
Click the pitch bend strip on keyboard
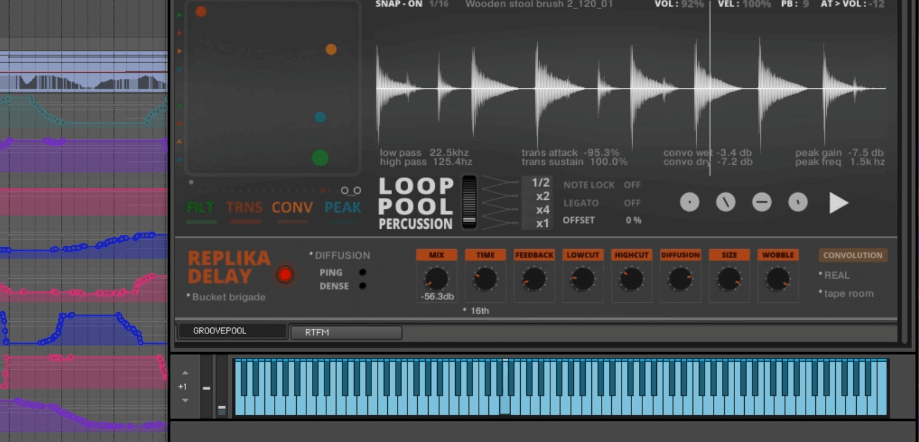(206, 386)
